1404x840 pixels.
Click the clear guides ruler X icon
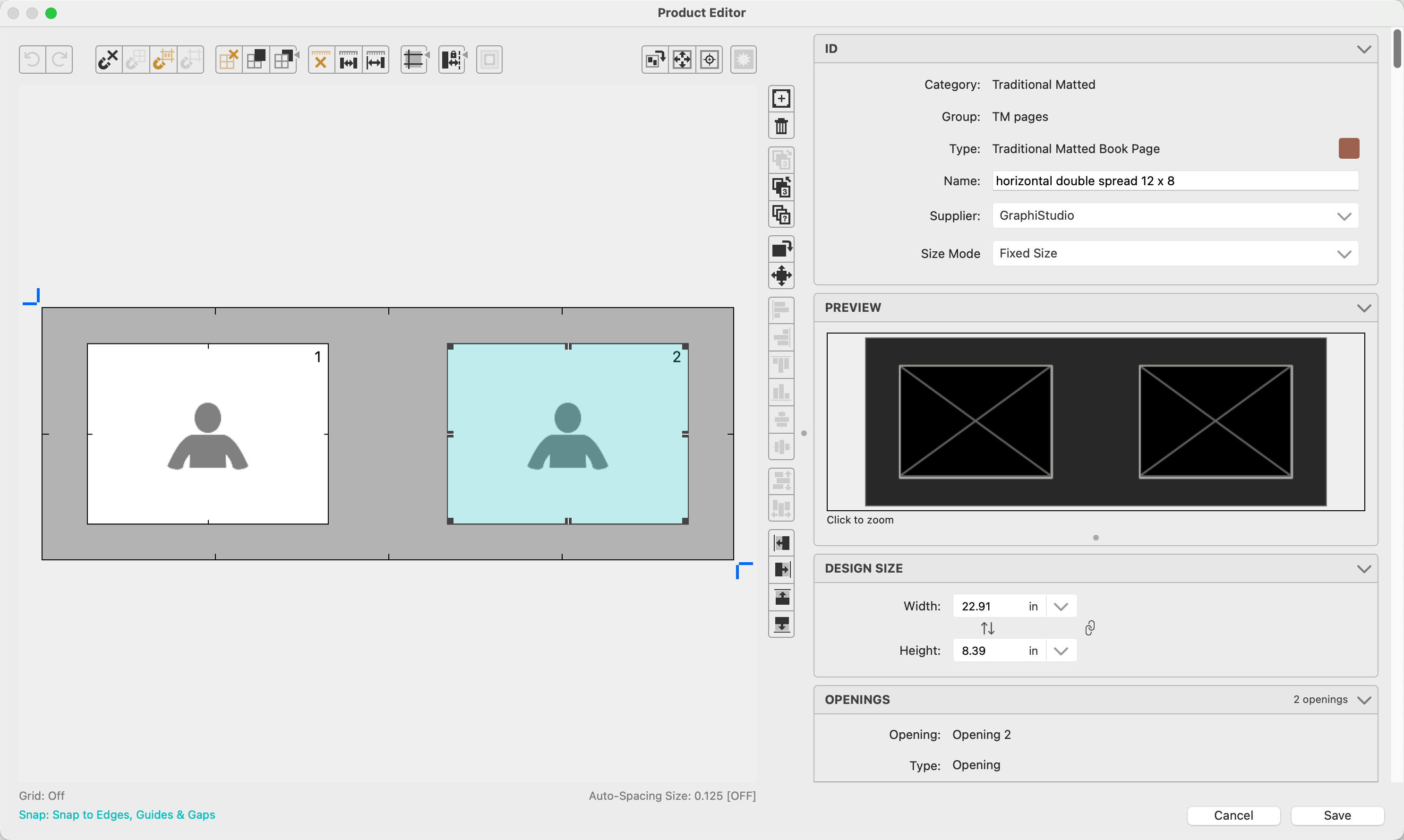click(321, 60)
